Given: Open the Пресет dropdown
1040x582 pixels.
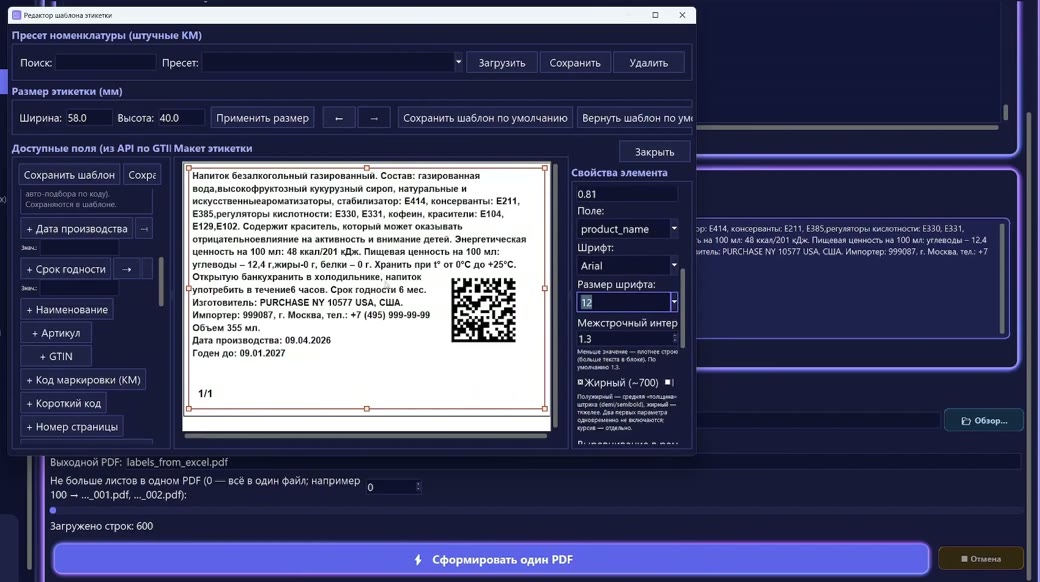Looking at the screenshot, I should [x=458, y=62].
